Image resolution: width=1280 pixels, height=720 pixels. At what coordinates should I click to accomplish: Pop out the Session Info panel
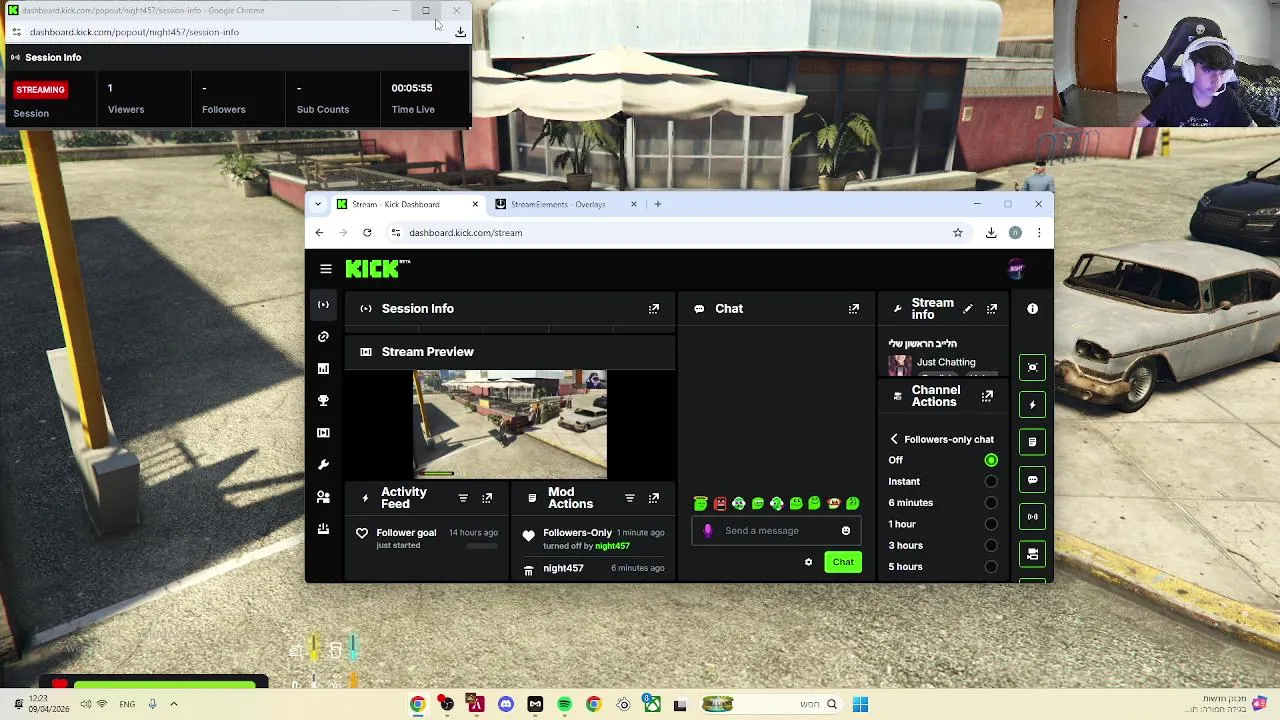click(654, 309)
